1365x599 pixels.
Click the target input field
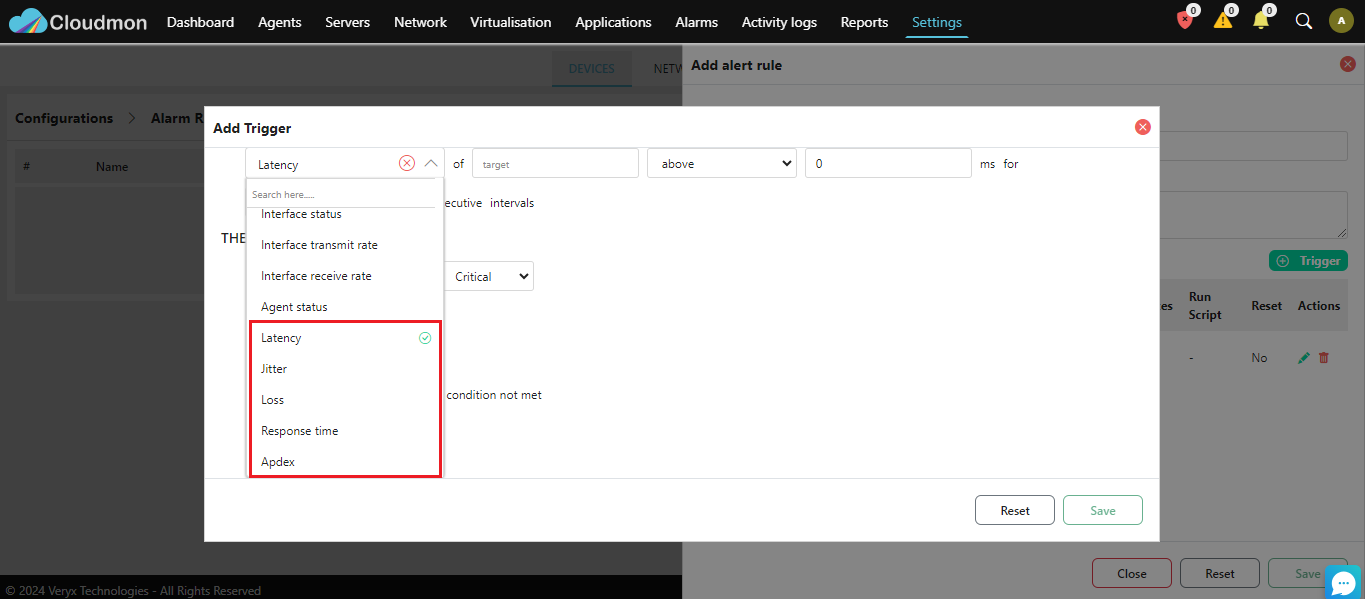tap(555, 163)
